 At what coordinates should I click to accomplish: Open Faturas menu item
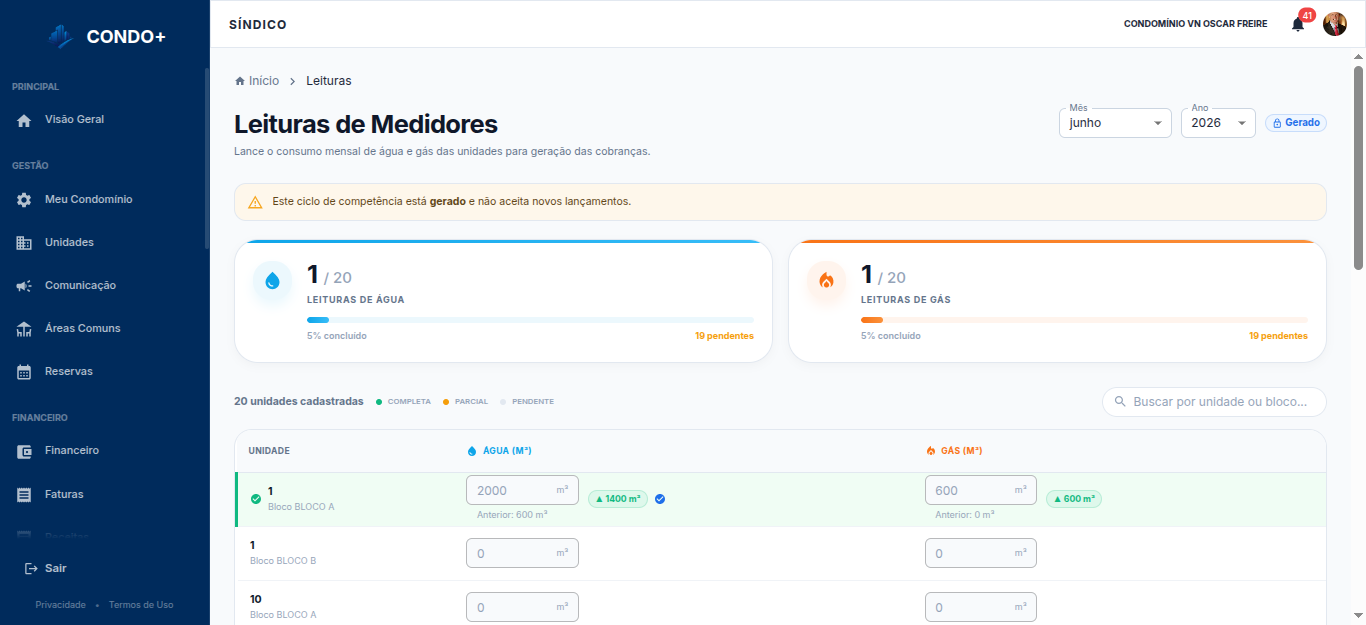(x=105, y=495)
